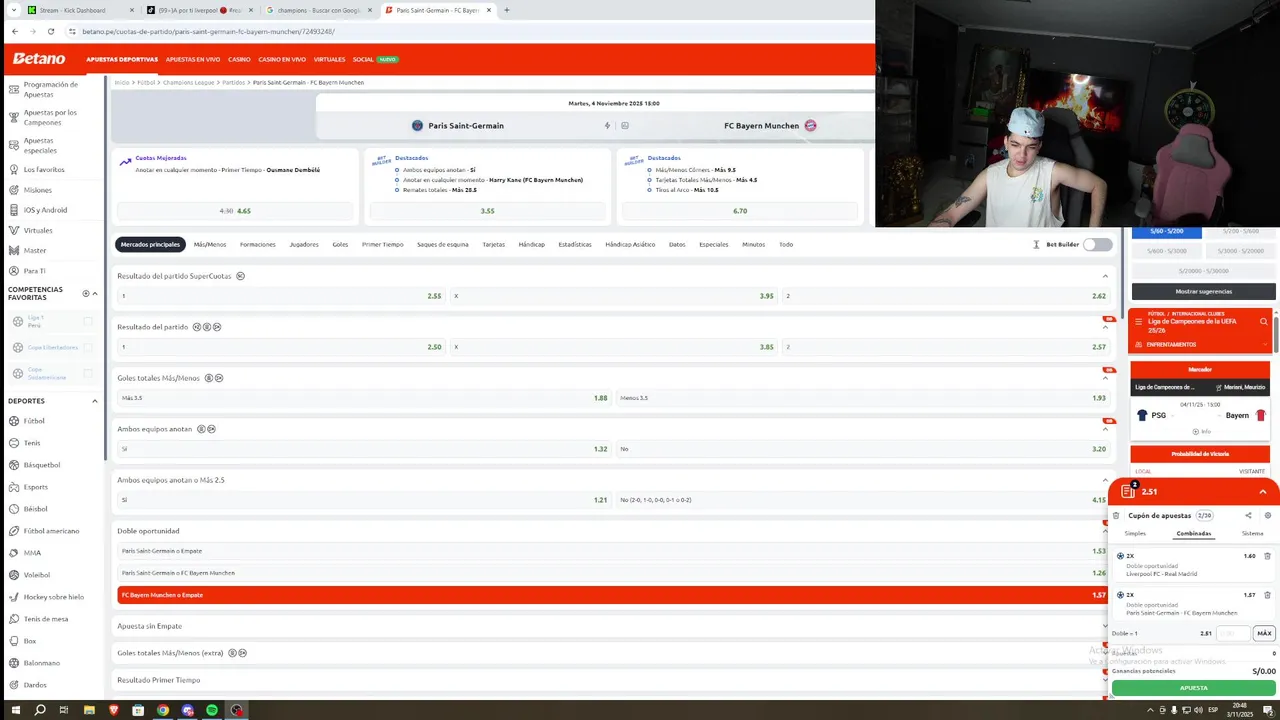
Task: Check the Liga 1 Perú favorite box
Action: [x=88, y=321]
